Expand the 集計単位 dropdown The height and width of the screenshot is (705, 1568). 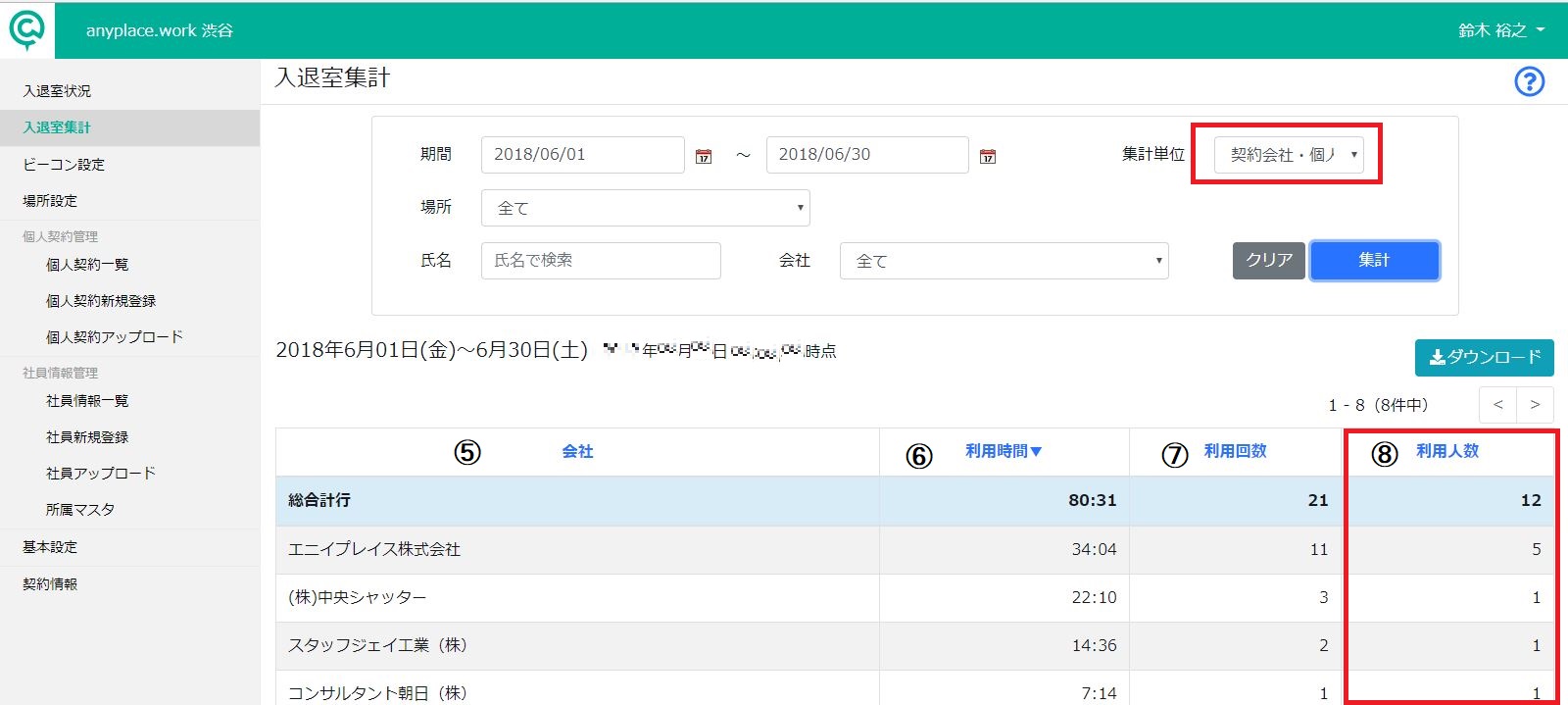click(x=1289, y=155)
